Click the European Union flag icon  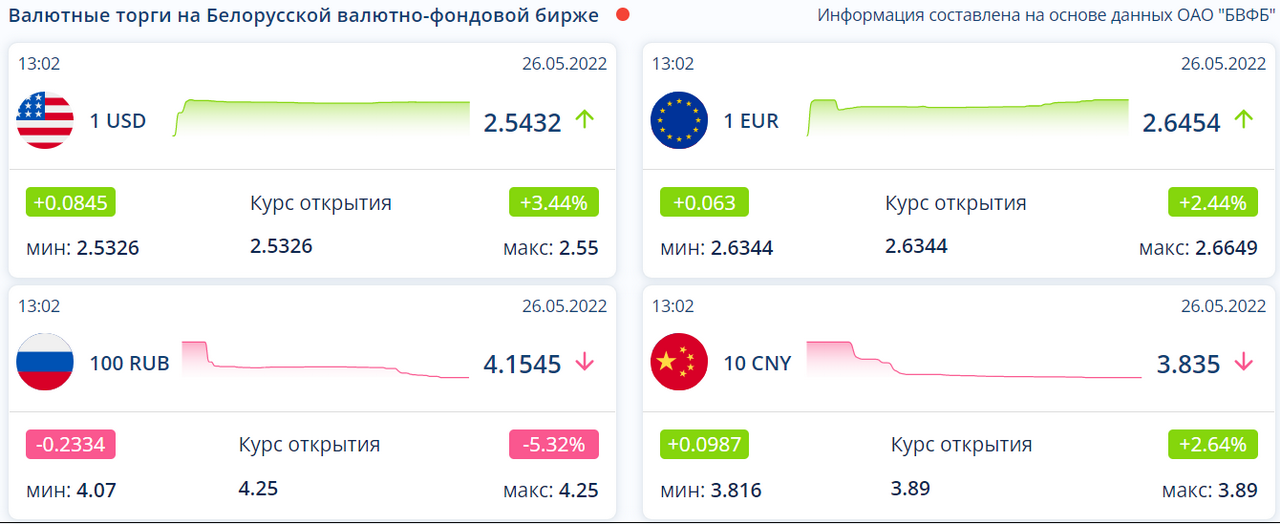(678, 121)
